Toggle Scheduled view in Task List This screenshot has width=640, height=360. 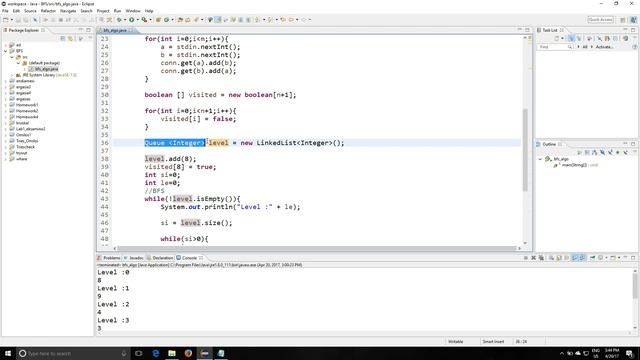tap(579, 38)
